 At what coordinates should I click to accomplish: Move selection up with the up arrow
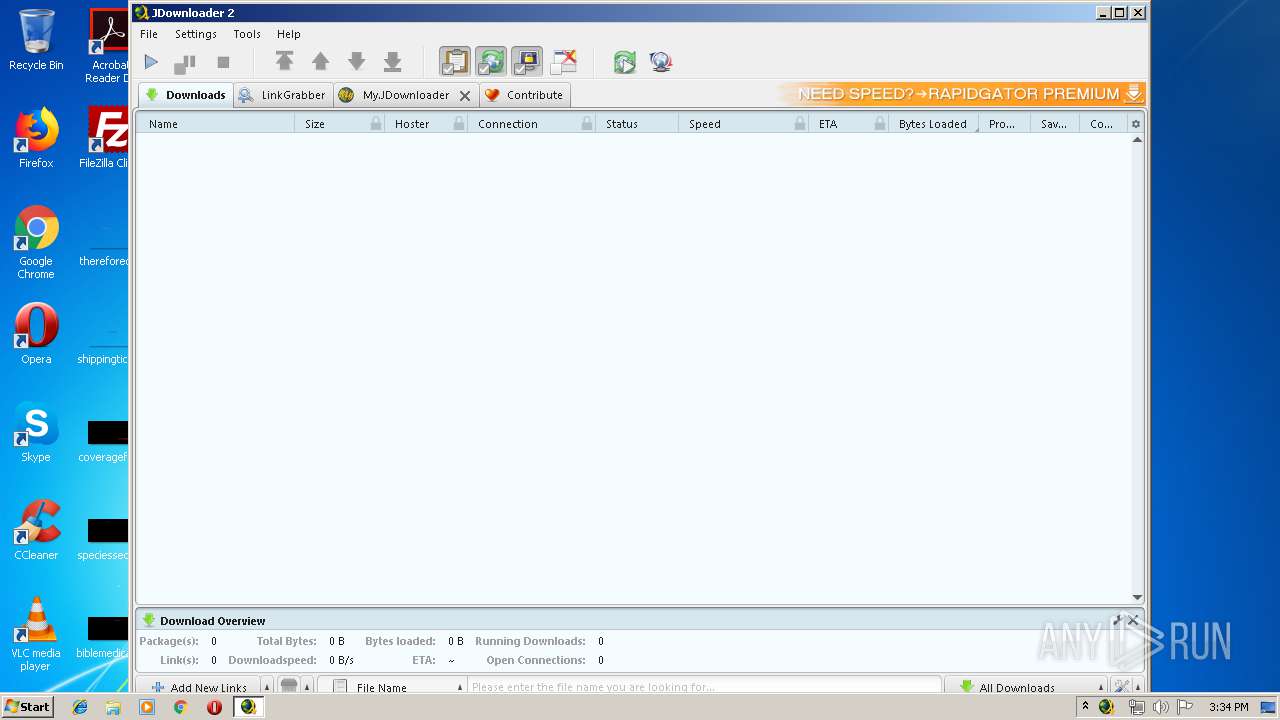pos(320,62)
